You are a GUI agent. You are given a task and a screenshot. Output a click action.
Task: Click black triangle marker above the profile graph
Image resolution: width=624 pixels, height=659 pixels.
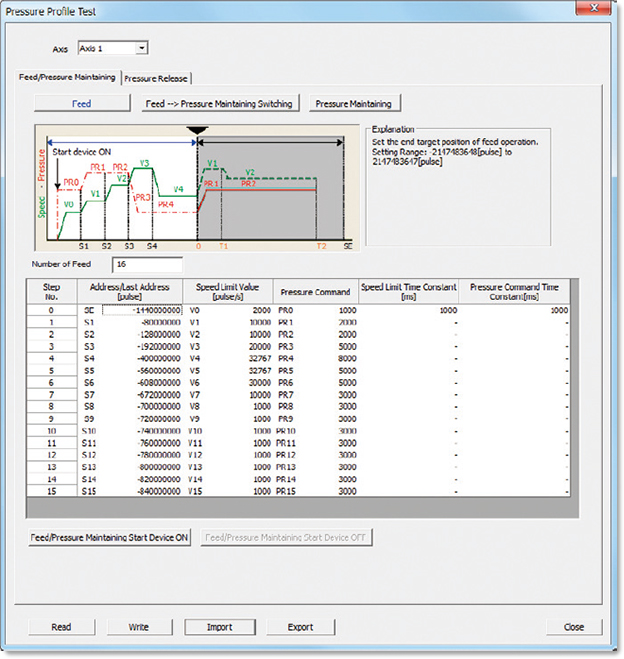tap(197, 130)
